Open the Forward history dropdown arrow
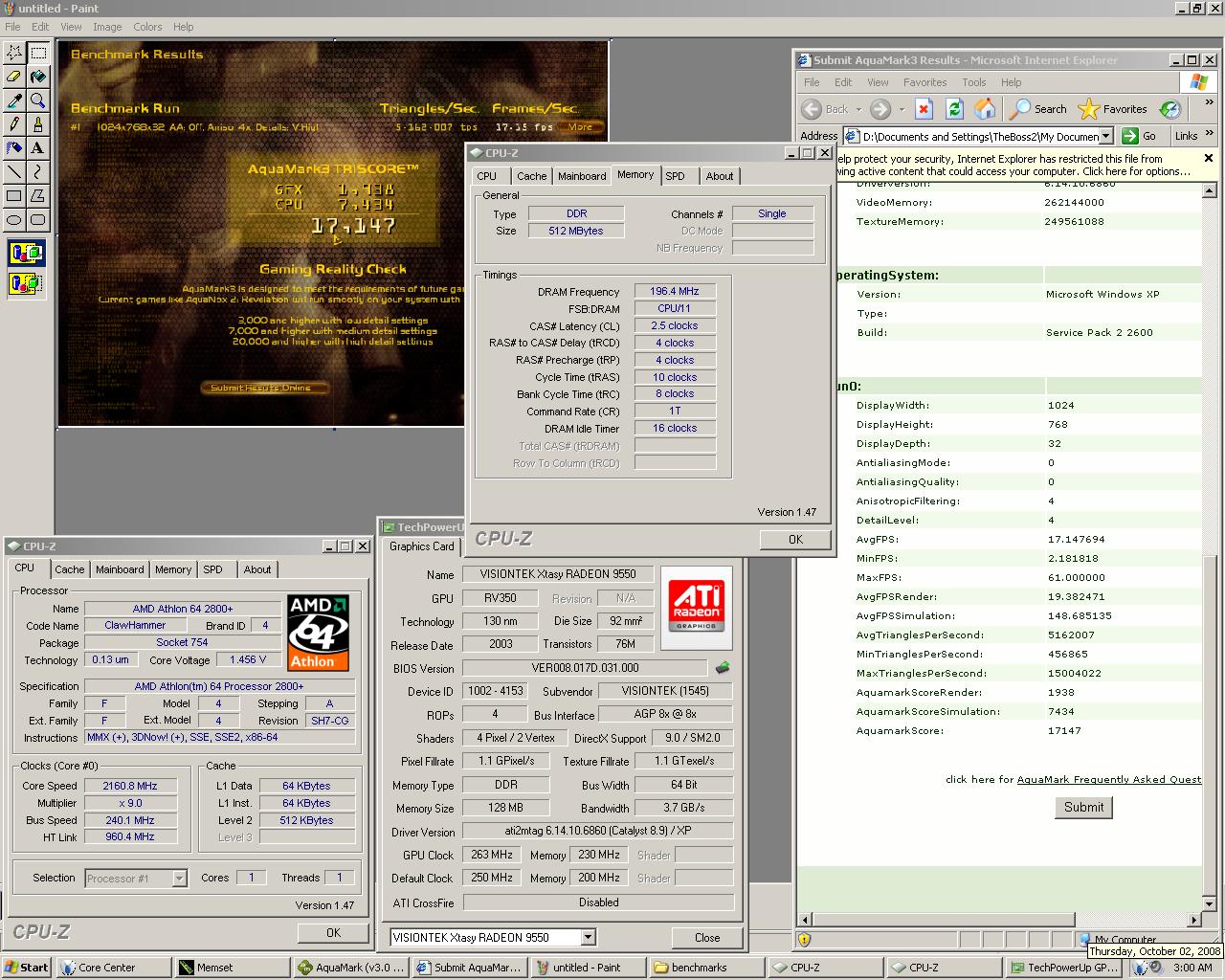This screenshot has height=980, width=1225. pyautogui.click(x=900, y=109)
